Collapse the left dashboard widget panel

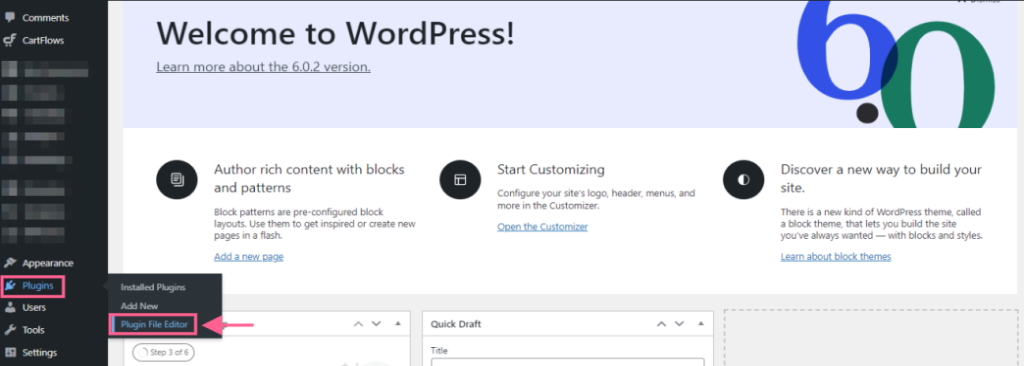(x=397, y=324)
